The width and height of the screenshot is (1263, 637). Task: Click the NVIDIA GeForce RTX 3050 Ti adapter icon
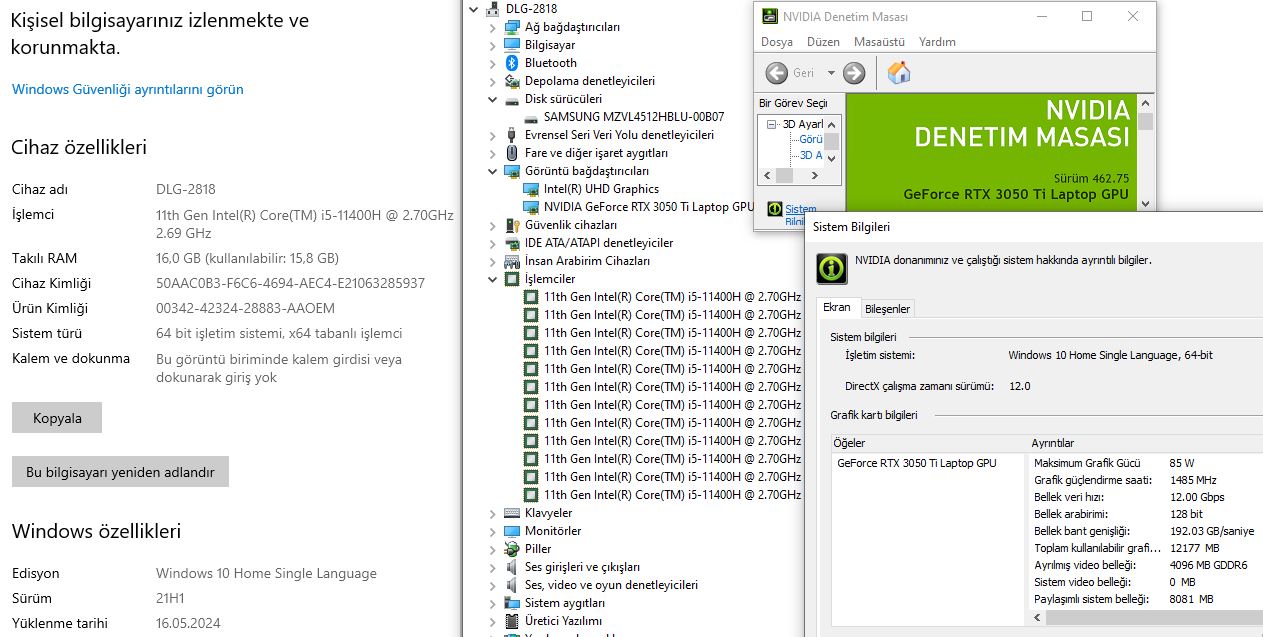click(531, 207)
